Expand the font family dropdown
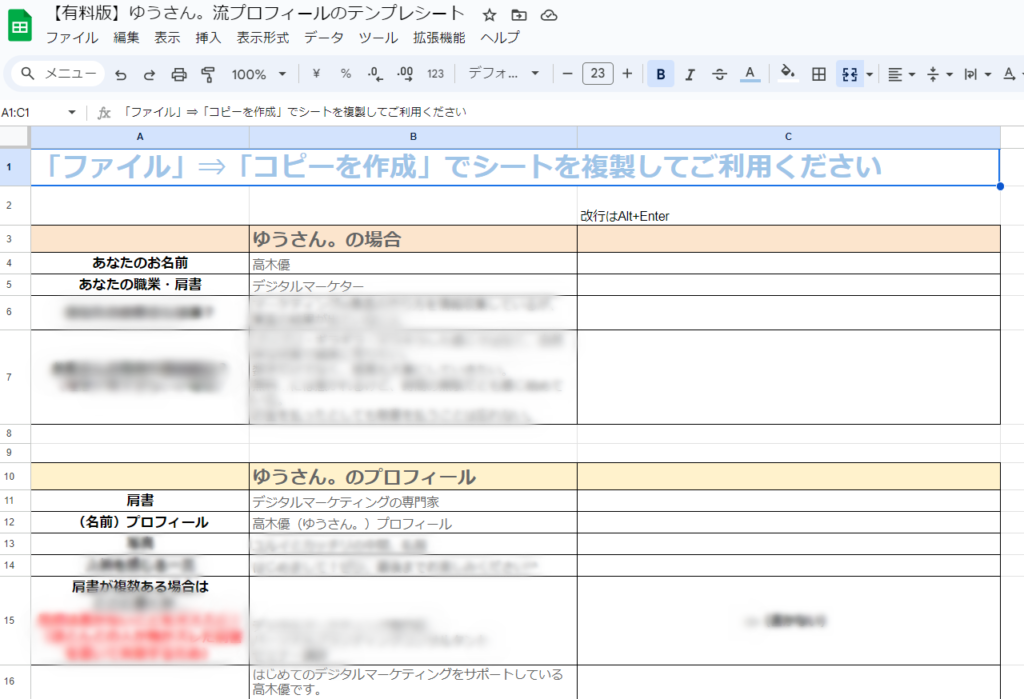Viewport: 1024px width, 699px height. [504, 74]
